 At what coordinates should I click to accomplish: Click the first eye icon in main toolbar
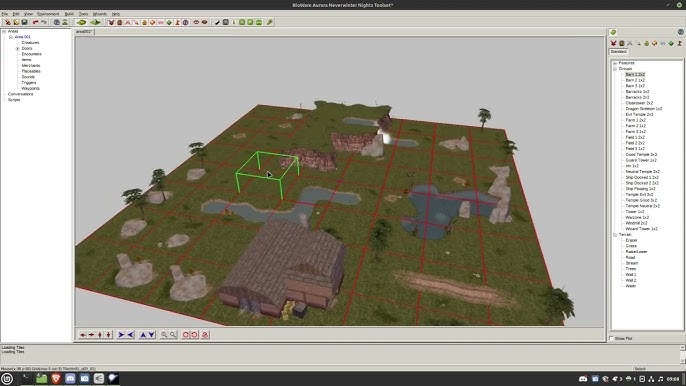pyautogui.click(x=196, y=22)
